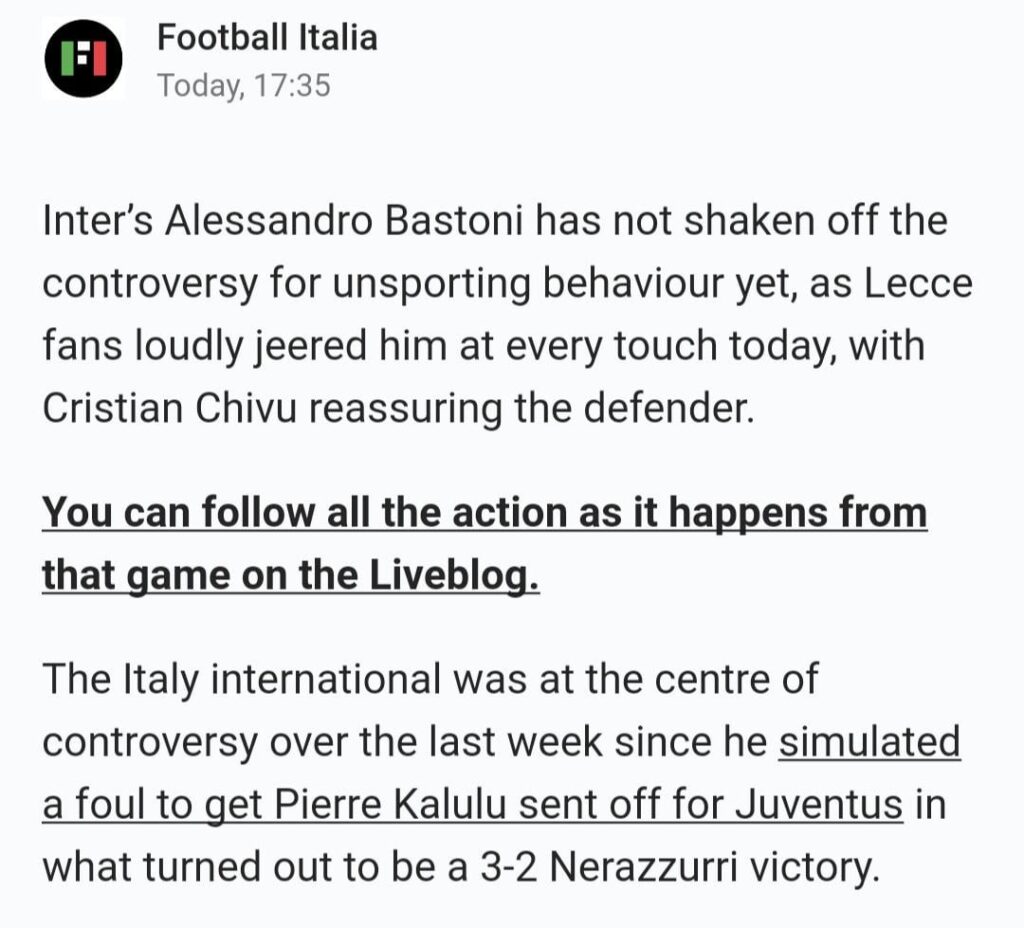Open the Football Italia sender name

[x=267, y=38]
